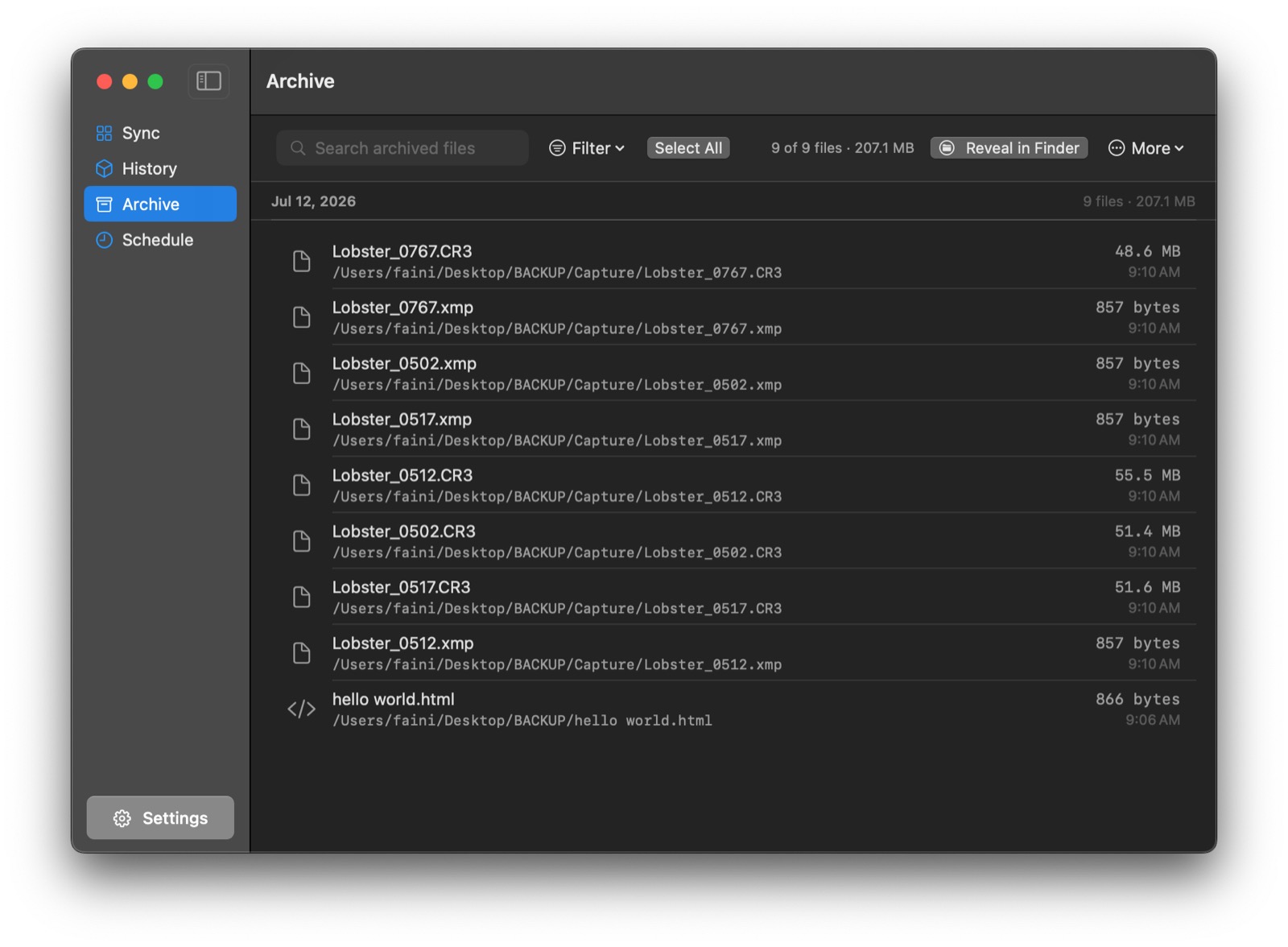Select the Lobster_0767.xmp file name
Viewport: 1288px width, 947px height.
(x=402, y=308)
